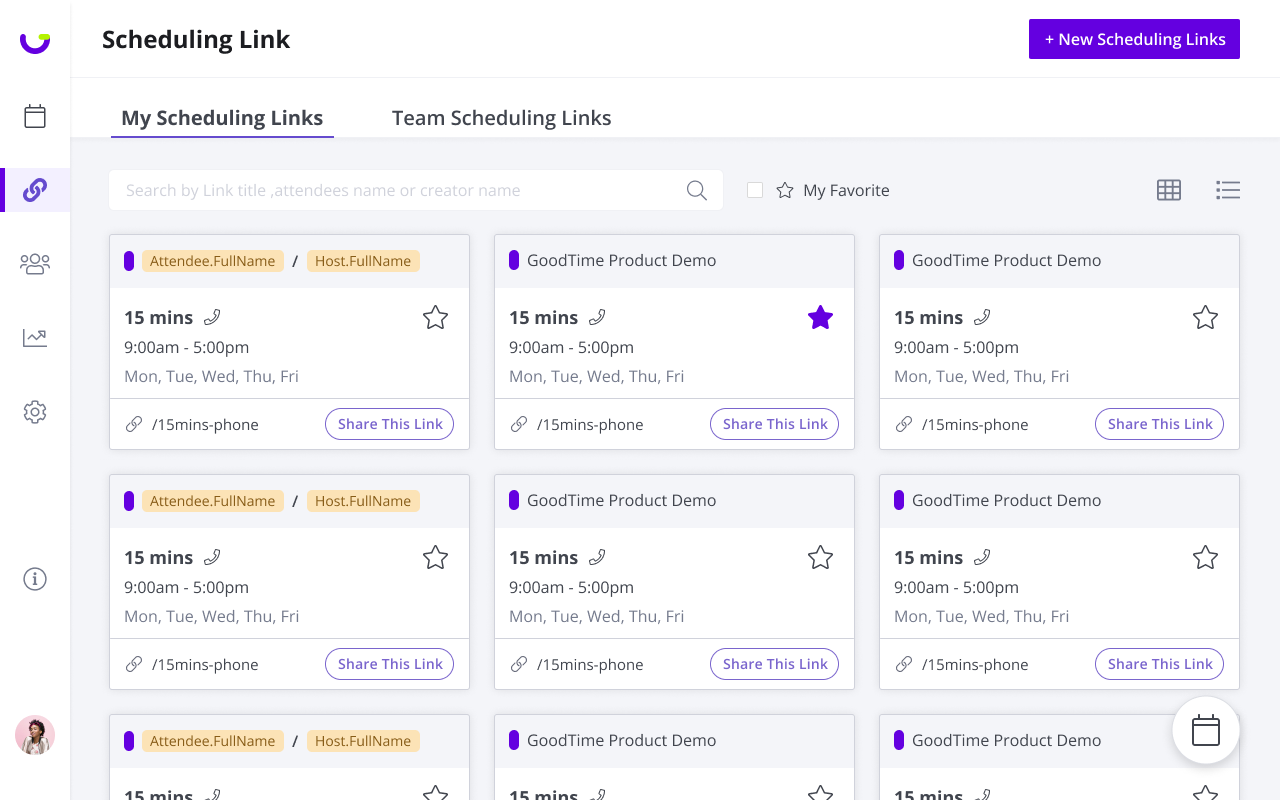Screen dimensions: 1280x800
Task: Switch to list view layout
Action: click(x=1228, y=190)
